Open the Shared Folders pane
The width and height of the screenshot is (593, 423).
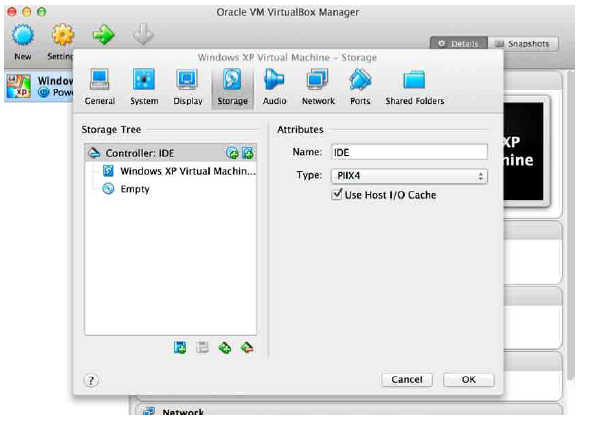coord(414,87)
